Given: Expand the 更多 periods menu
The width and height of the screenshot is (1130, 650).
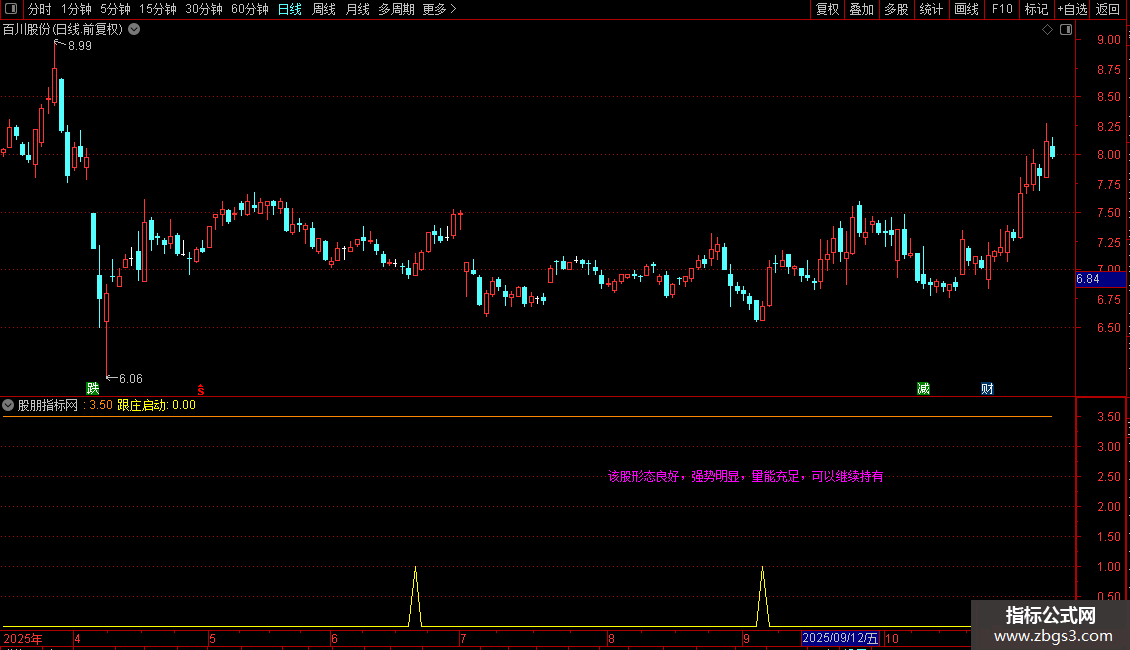Looking at the screenshot, I should coord(439,9).
